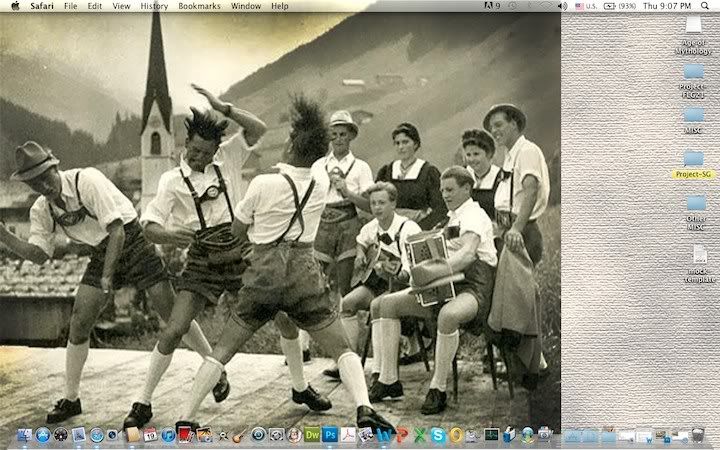This screenshot has width=720, height=450.
Task: Open Adobe updater menu bar icon
Action: click(492, 6)
